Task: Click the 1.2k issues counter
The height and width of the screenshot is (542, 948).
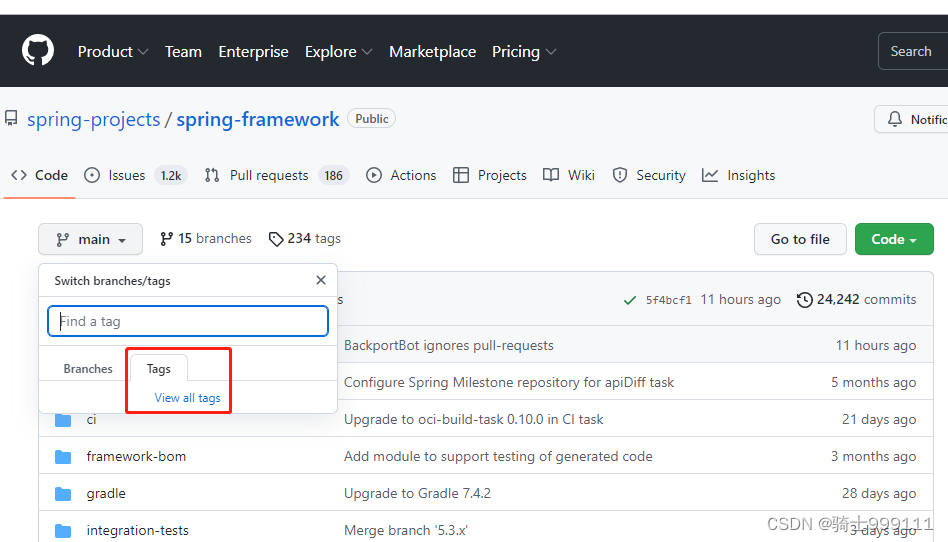Action: coord(170,175)
